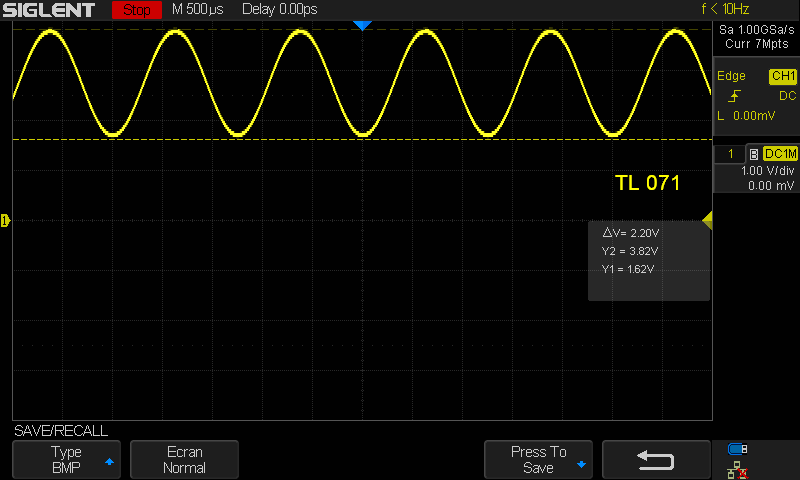Viewport: 800px width, 480px height.
Task: Click the Delay 0.00ps readout
Action: tap(280, 9)
